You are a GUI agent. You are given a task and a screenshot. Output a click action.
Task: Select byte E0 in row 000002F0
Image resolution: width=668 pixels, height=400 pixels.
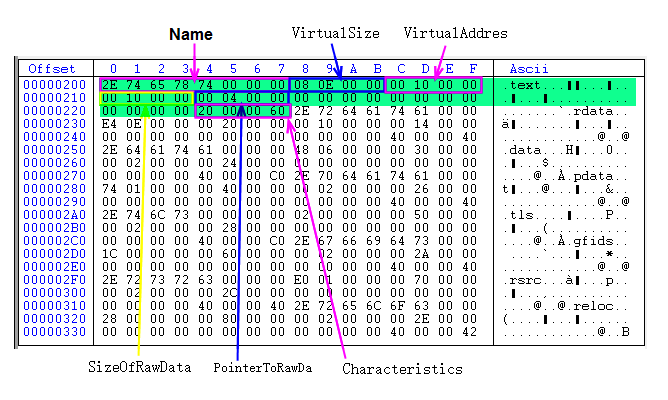pyautogui.click(x=302, y=280)
